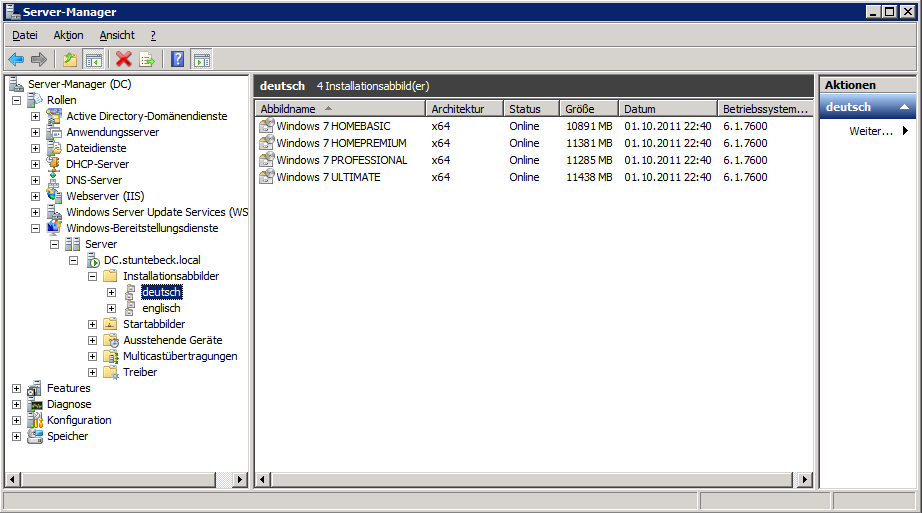This screenshot has height=513, width=922.
Task: Expand the Features node in tree
Action: pos(17,388)
